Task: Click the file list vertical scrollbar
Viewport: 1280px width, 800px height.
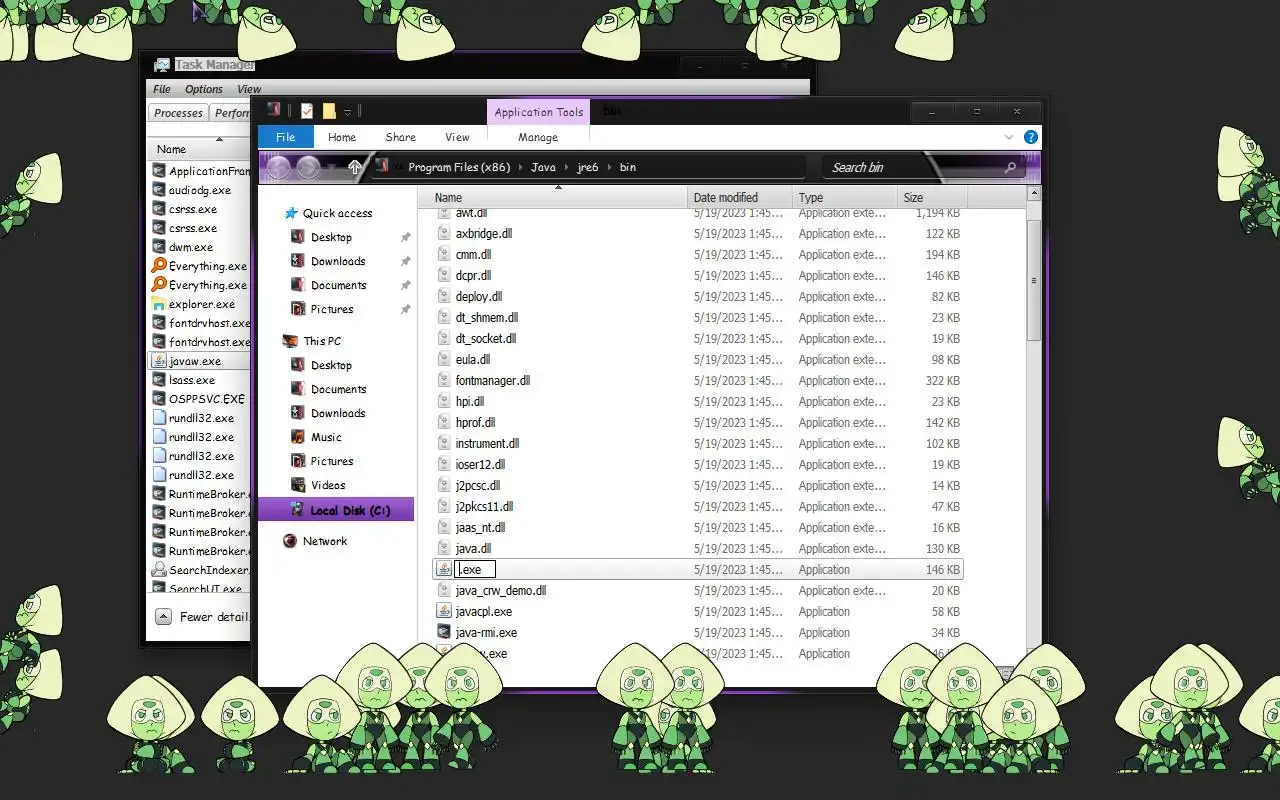Action: point(1034,280)
